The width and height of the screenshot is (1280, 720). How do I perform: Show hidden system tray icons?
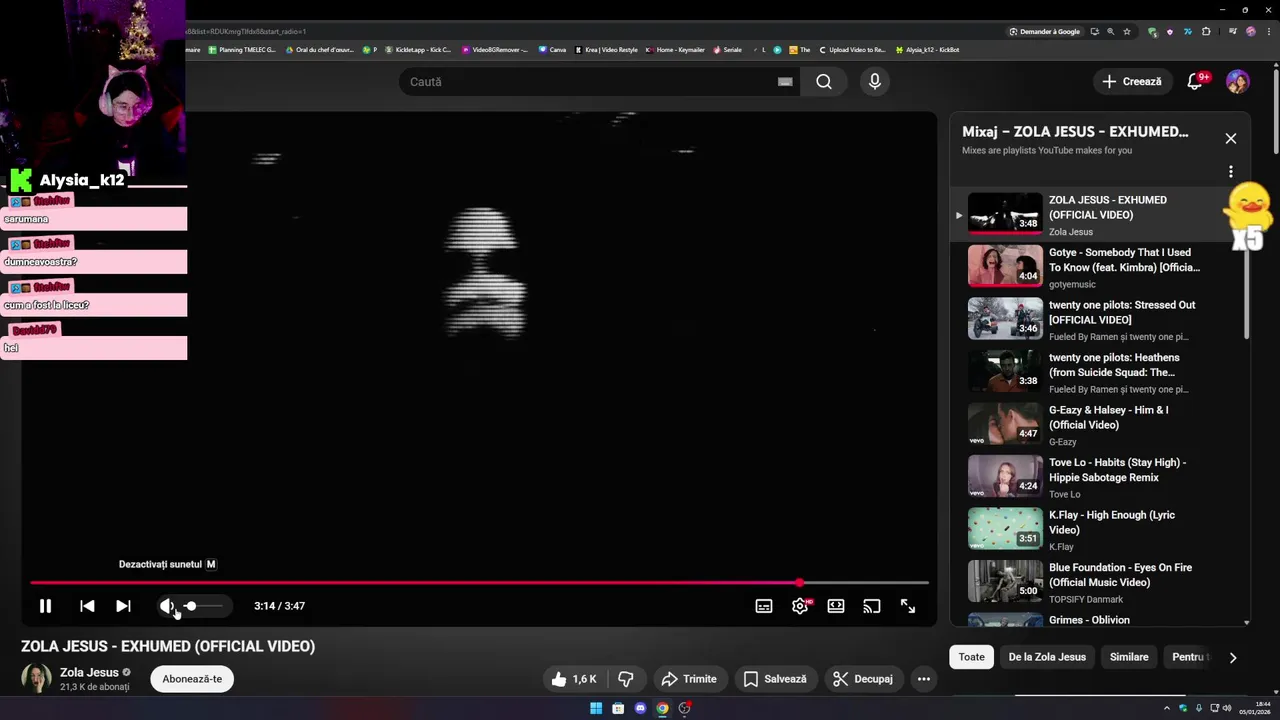point(1166,708)
